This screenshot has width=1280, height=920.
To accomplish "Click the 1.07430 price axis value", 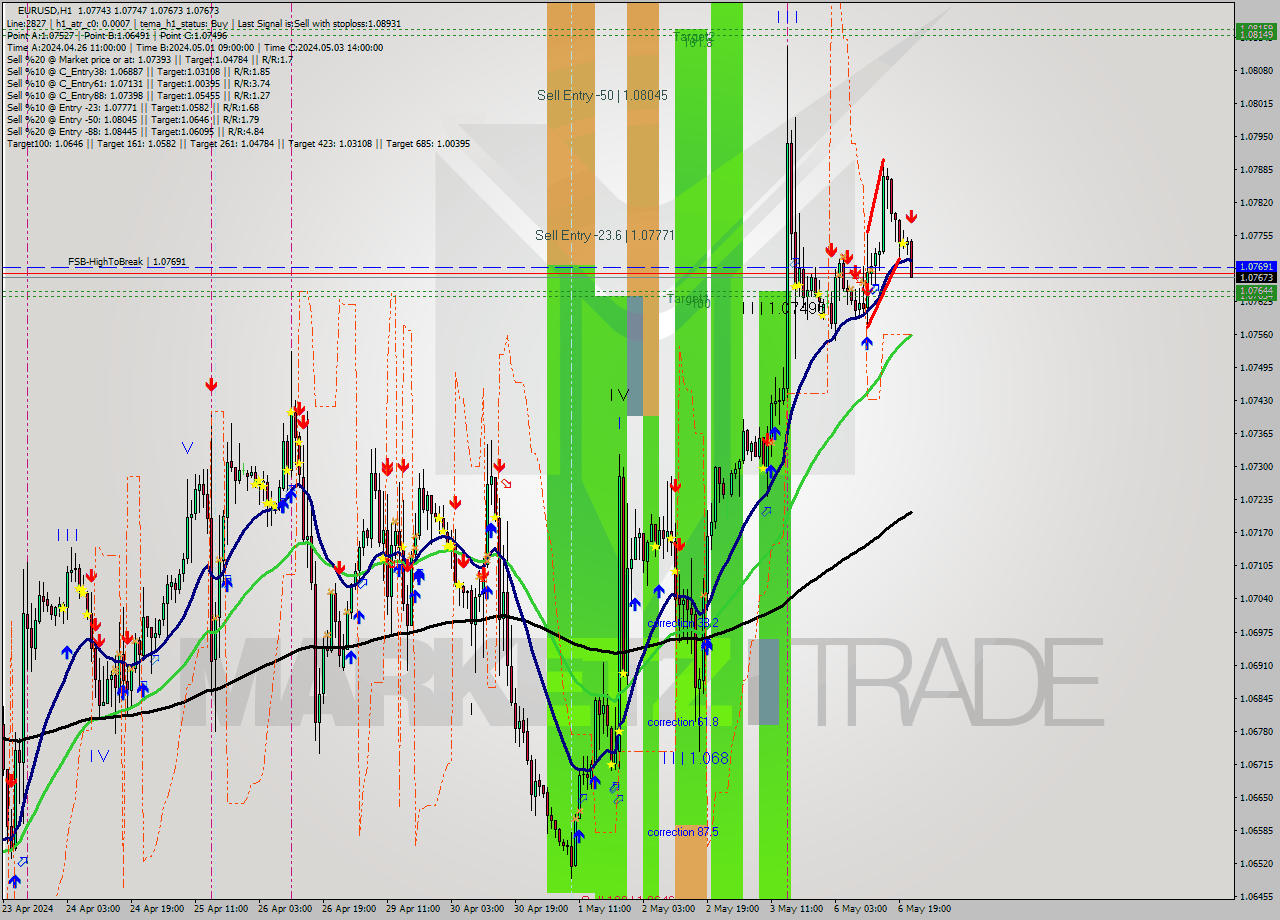I will (x=1256, y=401).
